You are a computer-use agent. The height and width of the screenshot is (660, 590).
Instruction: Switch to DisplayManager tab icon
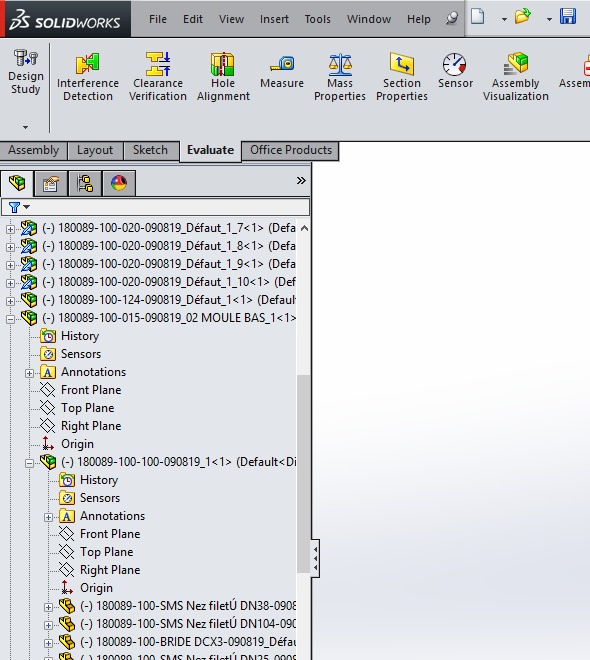pos(119,184)
